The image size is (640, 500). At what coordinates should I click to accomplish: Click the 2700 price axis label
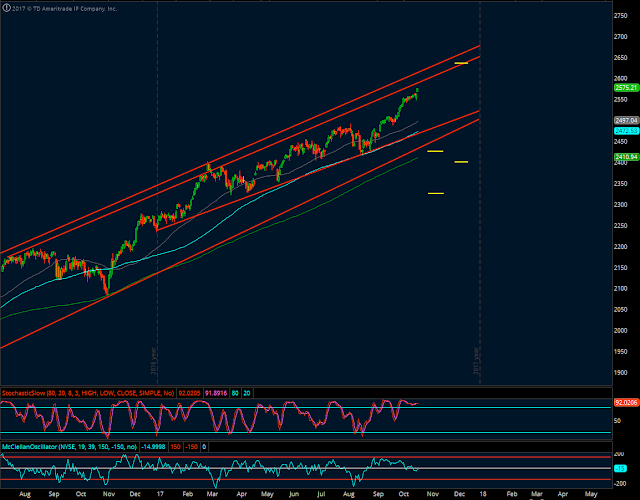click(x=620, y=37)
